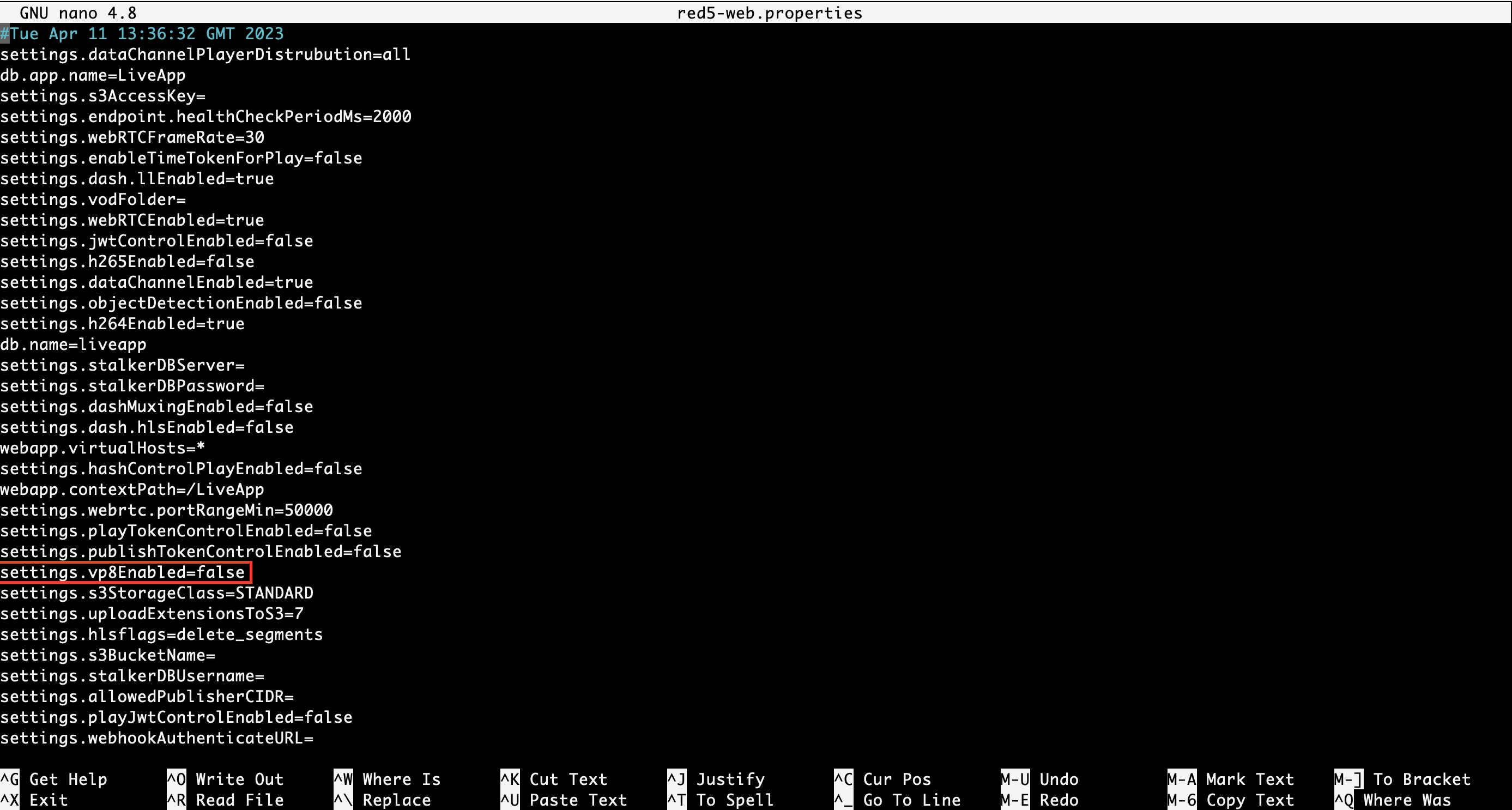
Task: Click the ^X Exit shortcut
Action: click(x=34, y=800)
